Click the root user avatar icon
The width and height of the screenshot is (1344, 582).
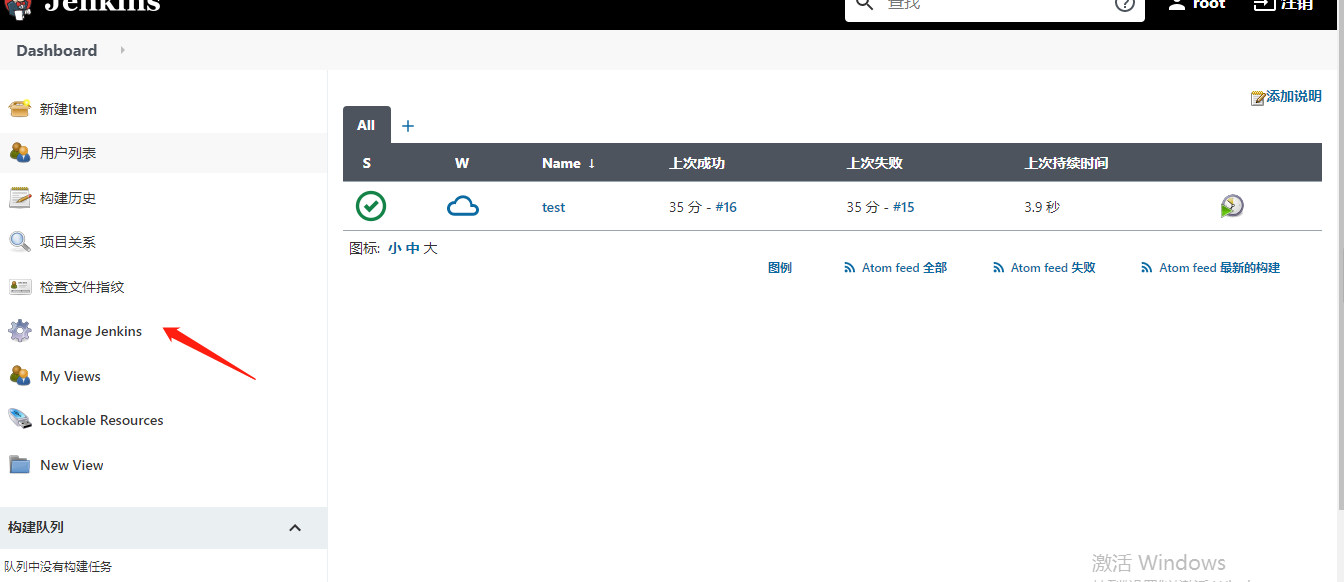1177,5
